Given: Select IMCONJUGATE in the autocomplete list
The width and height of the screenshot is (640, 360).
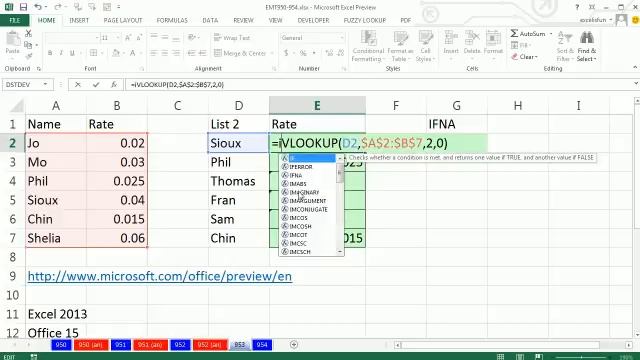Looking at the screenshot, I should click(308, 209).
